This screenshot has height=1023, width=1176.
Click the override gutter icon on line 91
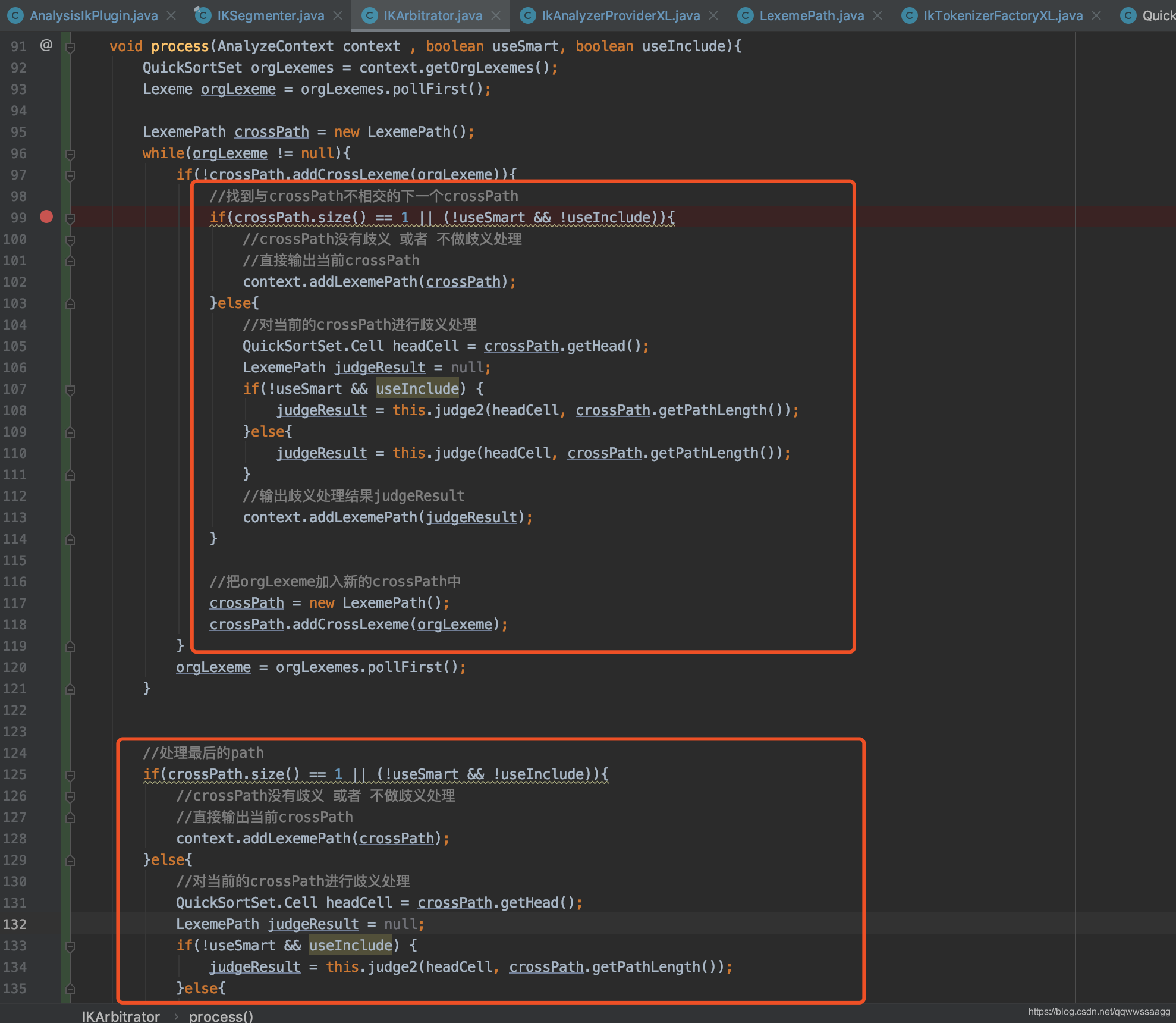tap(46, 45)
